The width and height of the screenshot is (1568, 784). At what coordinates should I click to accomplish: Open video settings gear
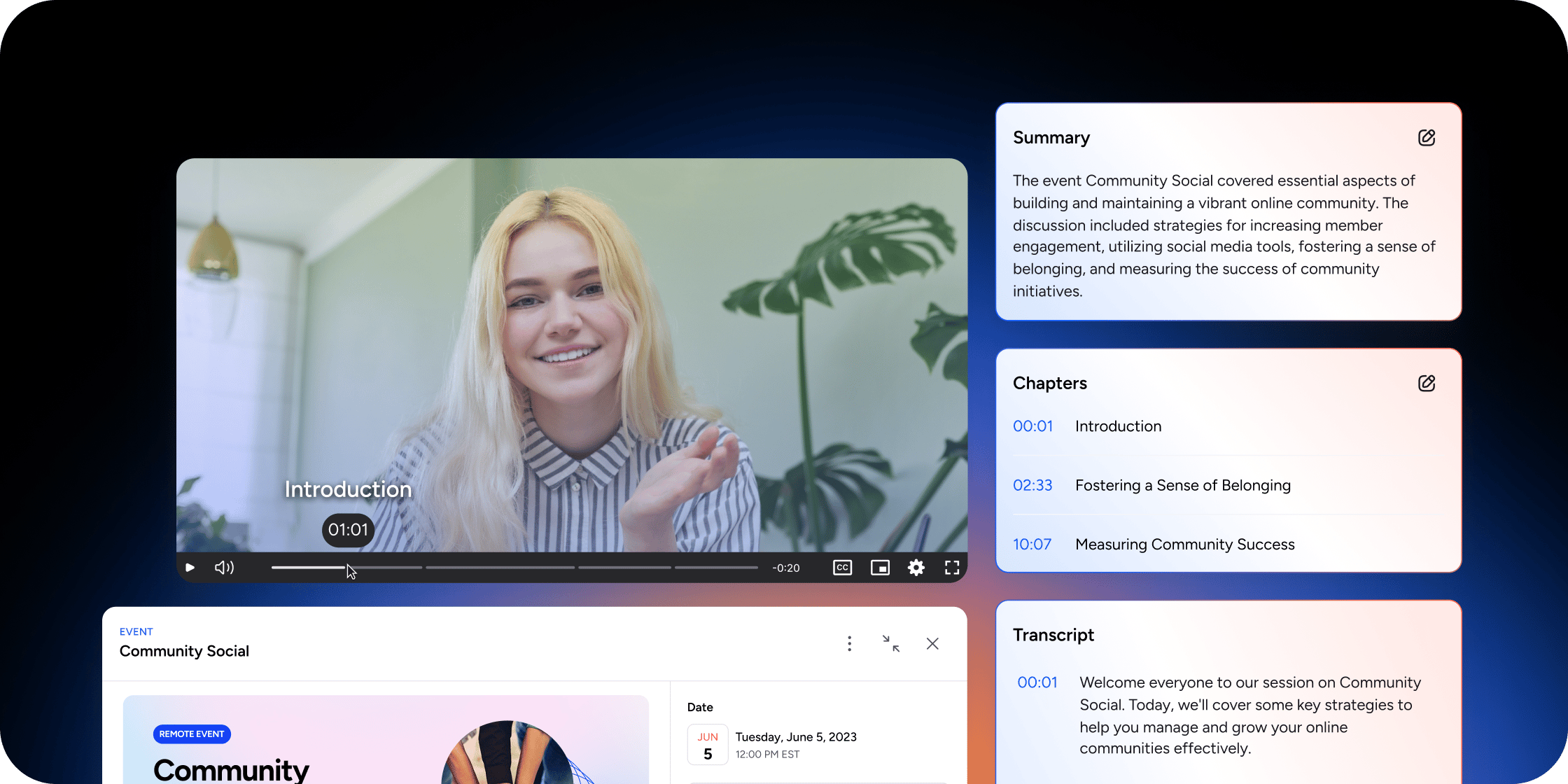pos(916,568)
